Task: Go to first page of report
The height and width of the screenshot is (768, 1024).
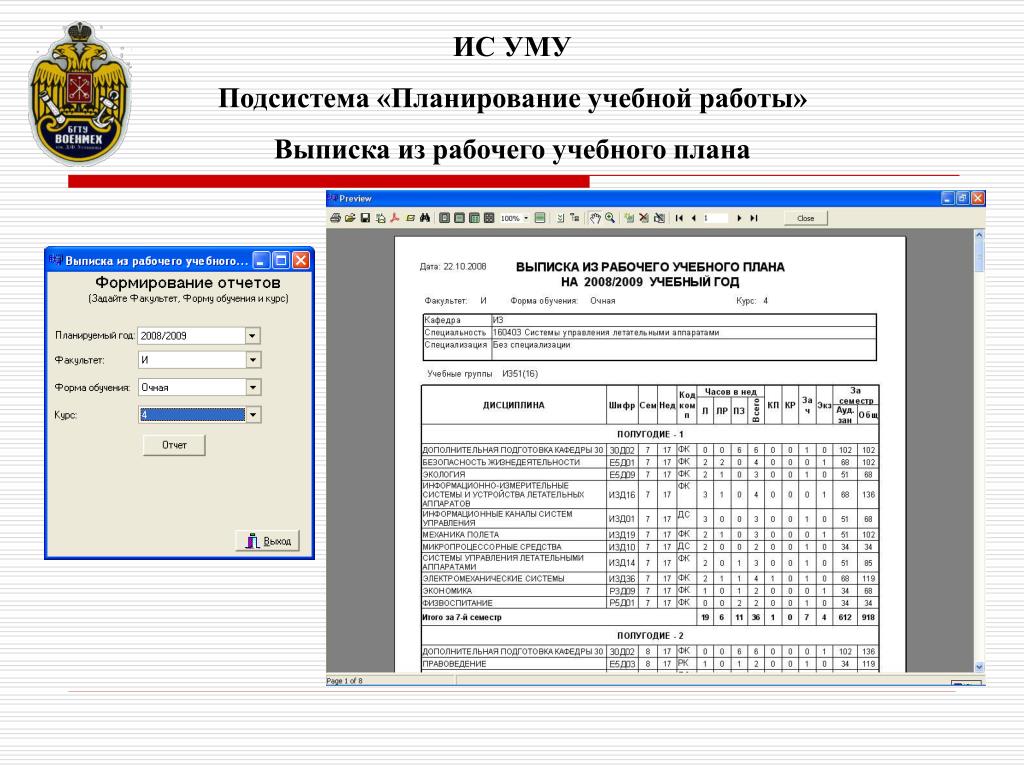Action: coord(679,218)
